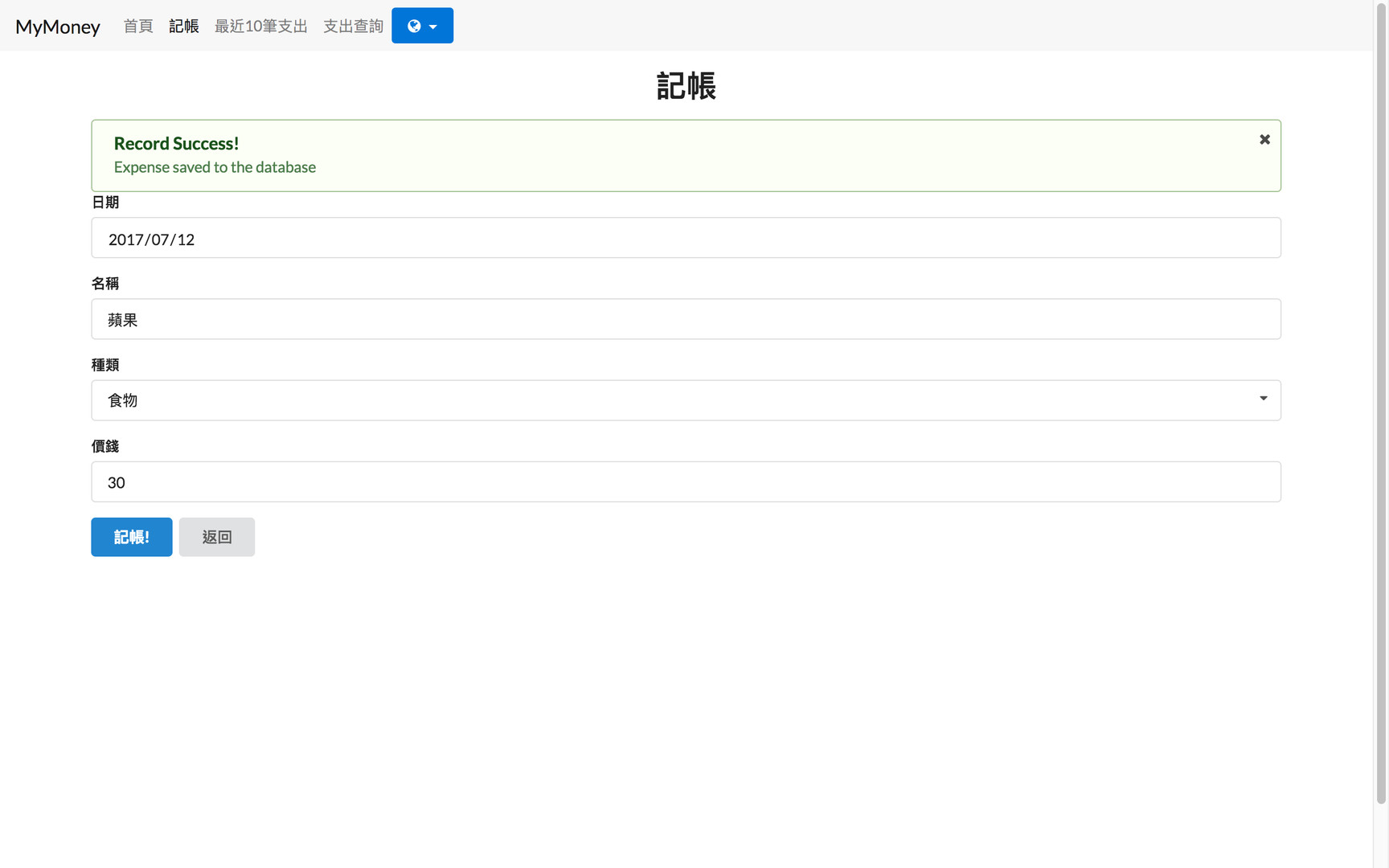The image size is (1389, 868).
Task: Select the 記帳 navbar item
Action: [x=184, y=26]
